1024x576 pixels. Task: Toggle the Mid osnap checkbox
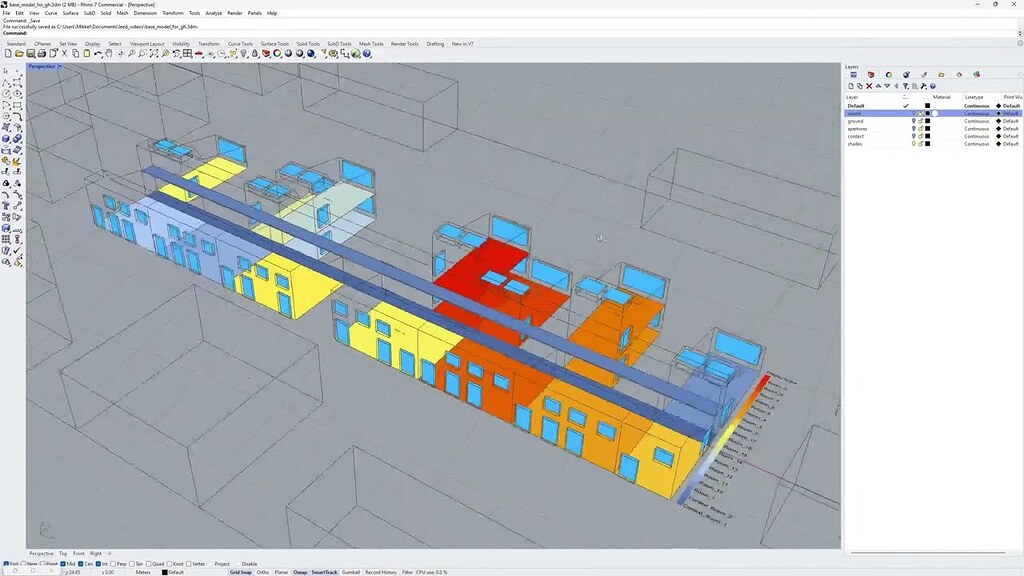(63, 564)
